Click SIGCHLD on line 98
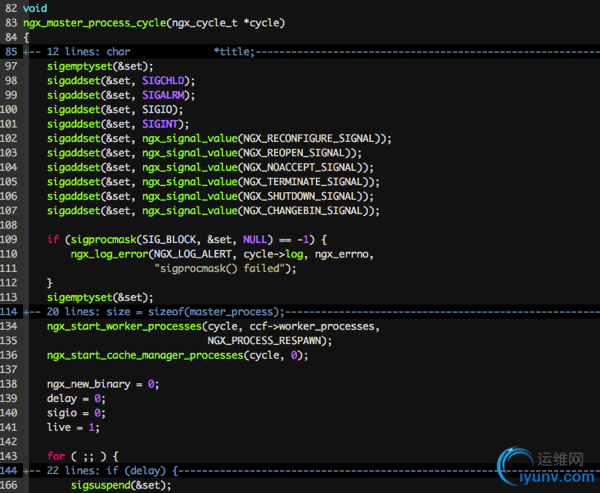This screenshot has width=600, height=493. [x=163, y=81]
